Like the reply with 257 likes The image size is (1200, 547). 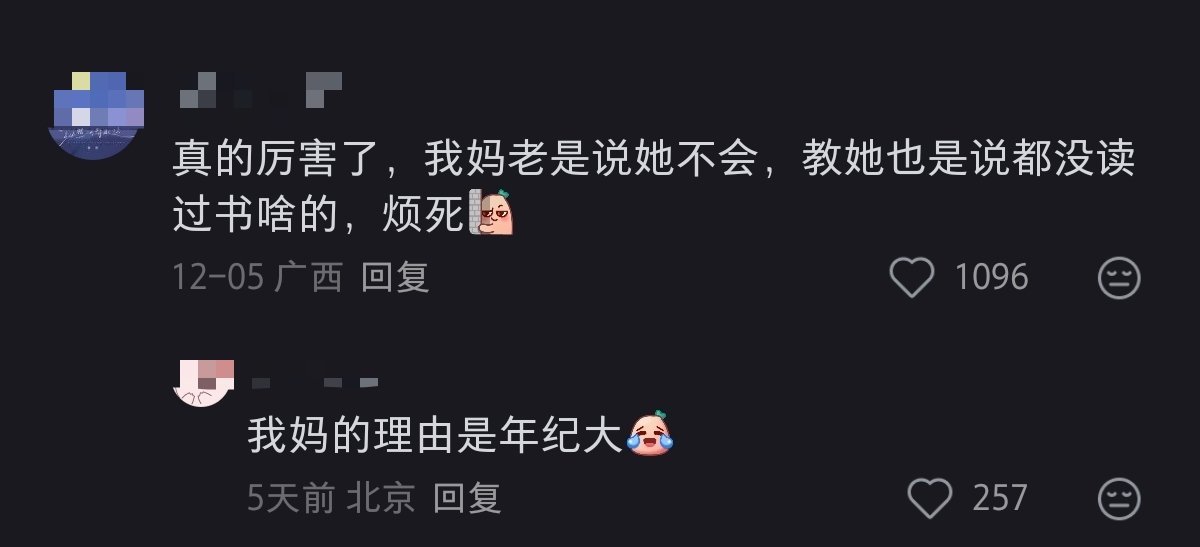click(929, 497)
